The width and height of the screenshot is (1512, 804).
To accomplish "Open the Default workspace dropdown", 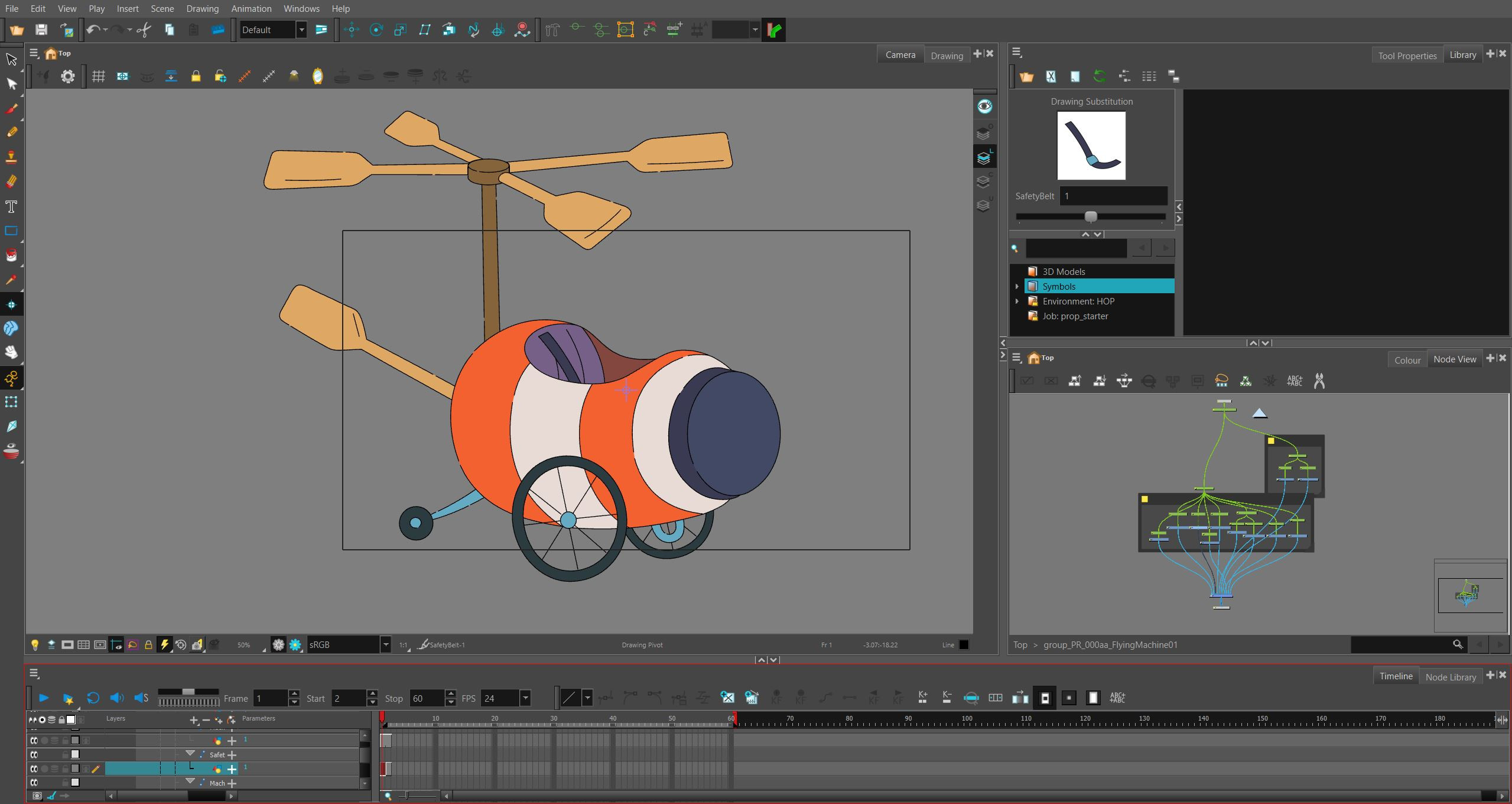I will (301, 30).
